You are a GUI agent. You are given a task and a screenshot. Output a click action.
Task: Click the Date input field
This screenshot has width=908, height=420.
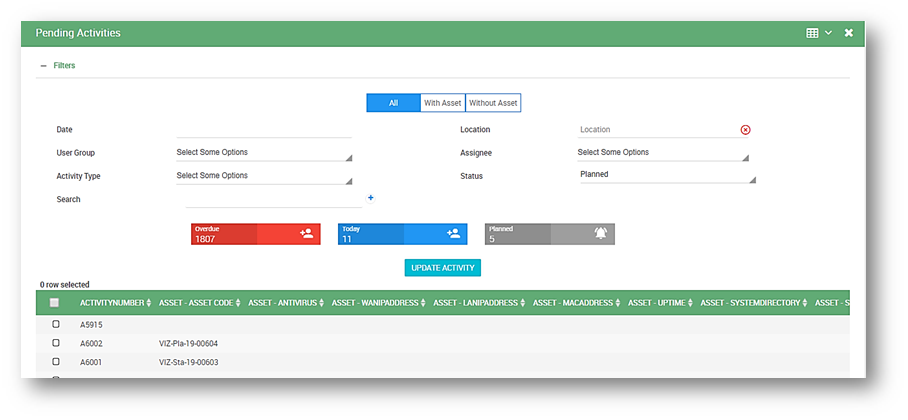(x=264, y=130)
